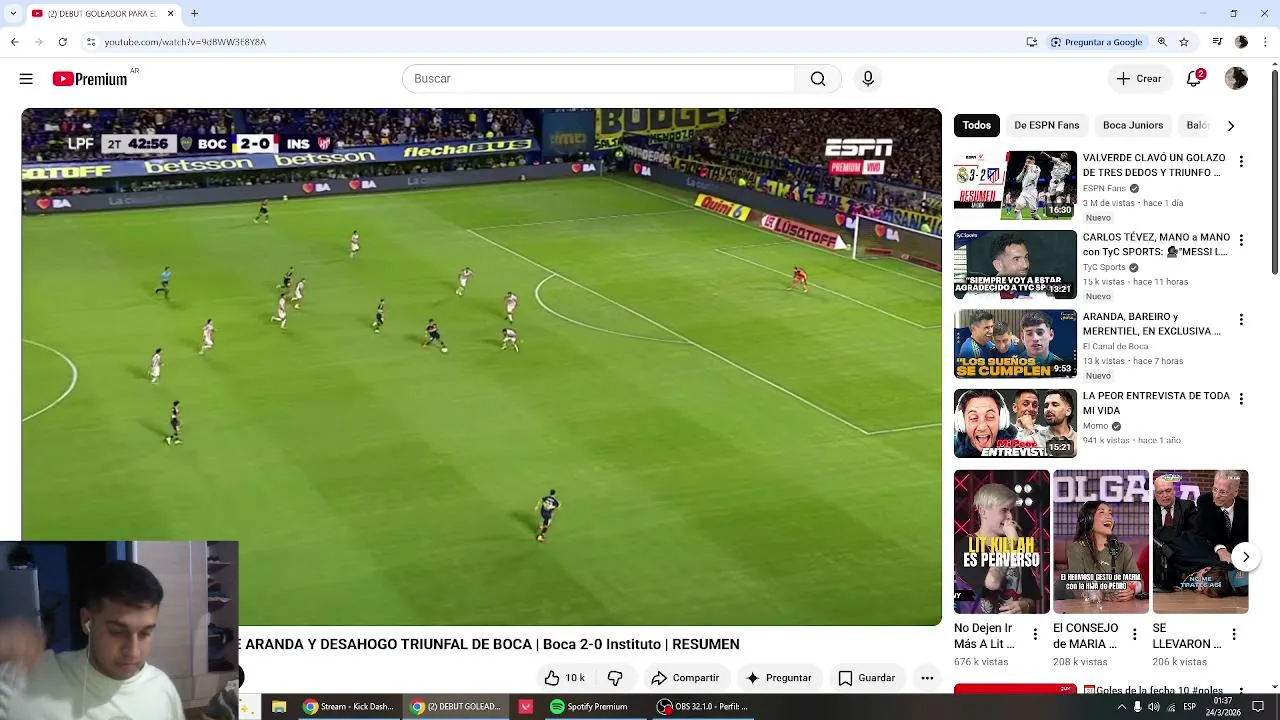View site information icon beside URL

coord(90,42)
